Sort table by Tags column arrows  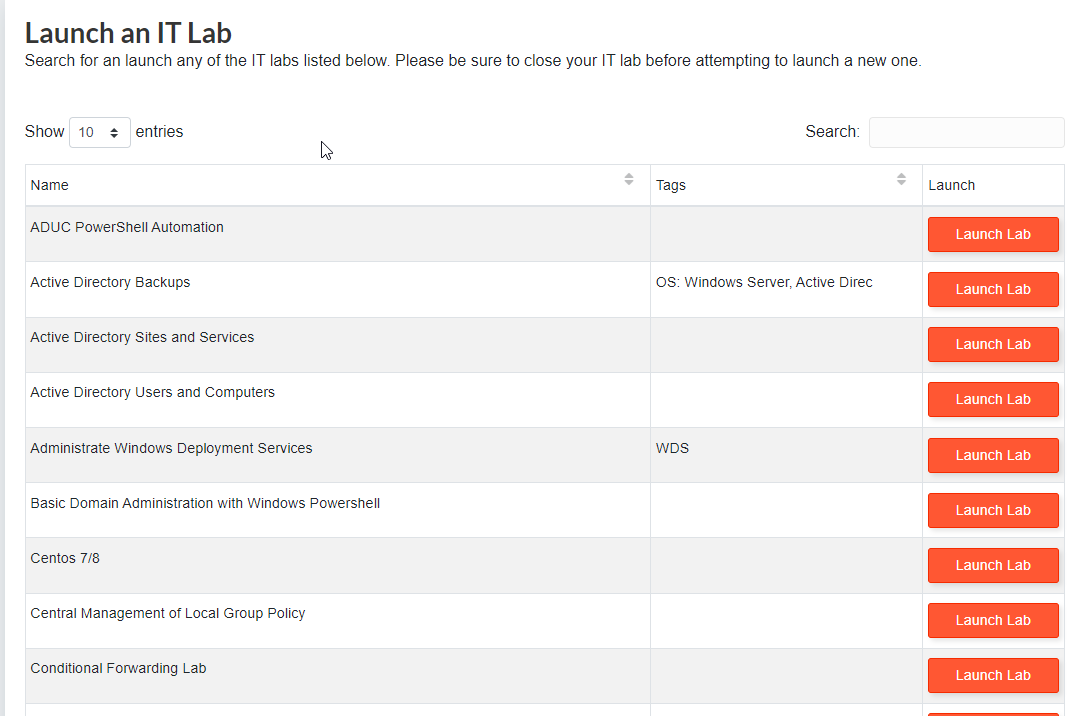click(901, 180)
